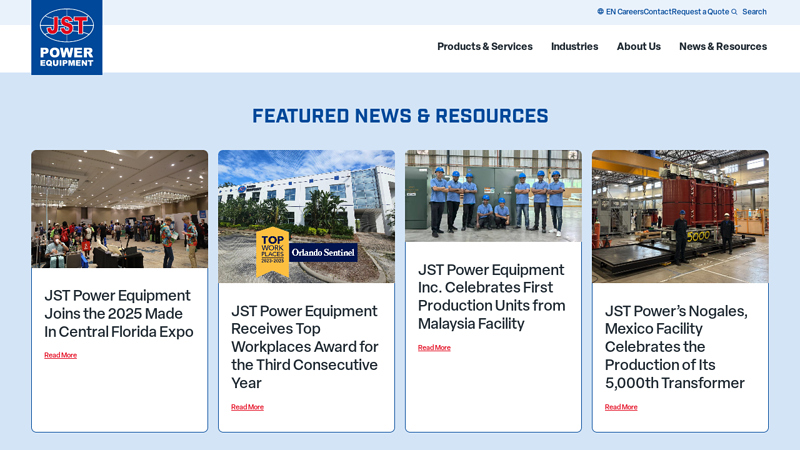Open 'Nogales, Mexico Facility' 5,000th Transformer headline
The height and width of the screenshot is (450, 800).
[677, 347]
